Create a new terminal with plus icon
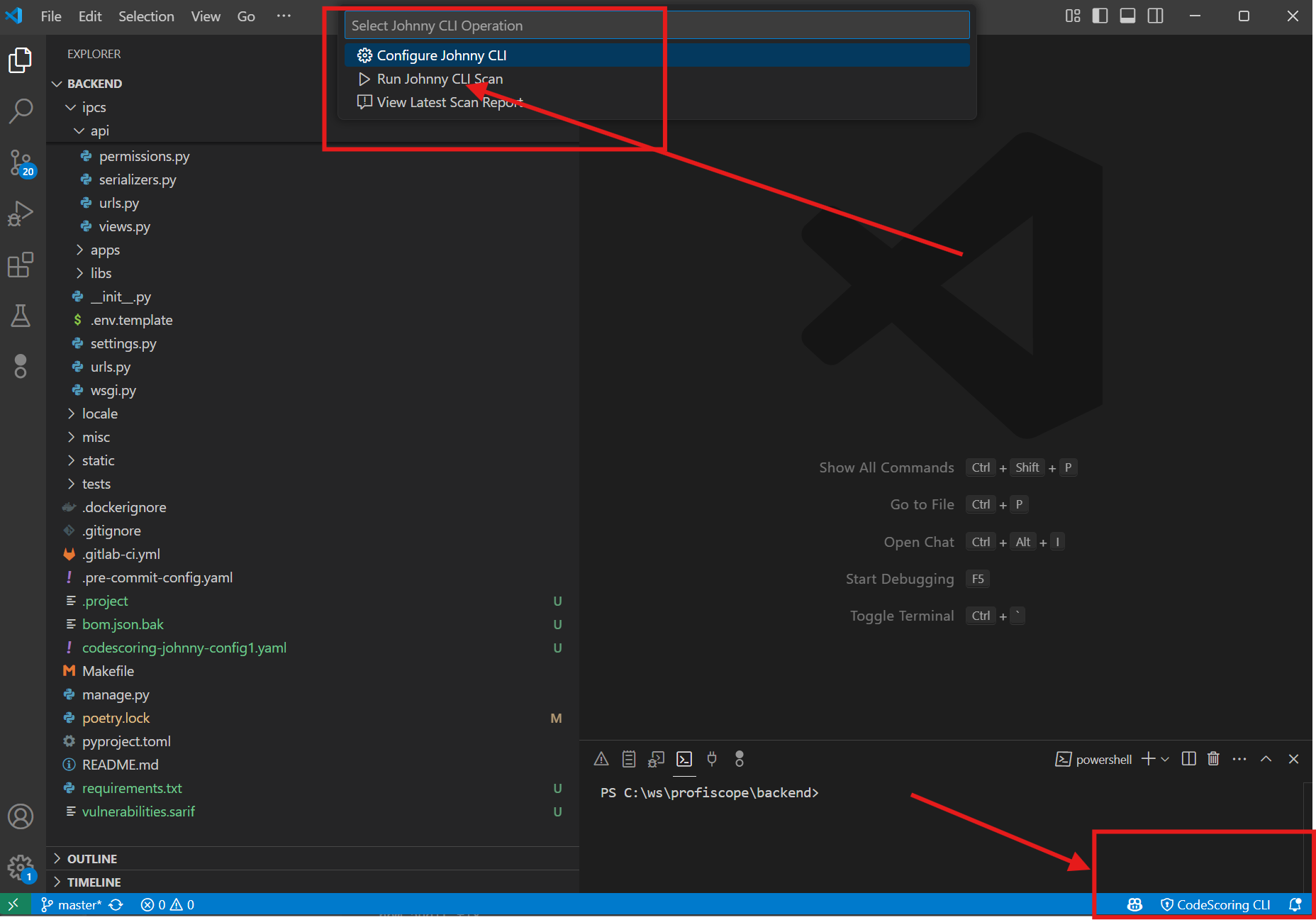 [x=1148, y=759]
